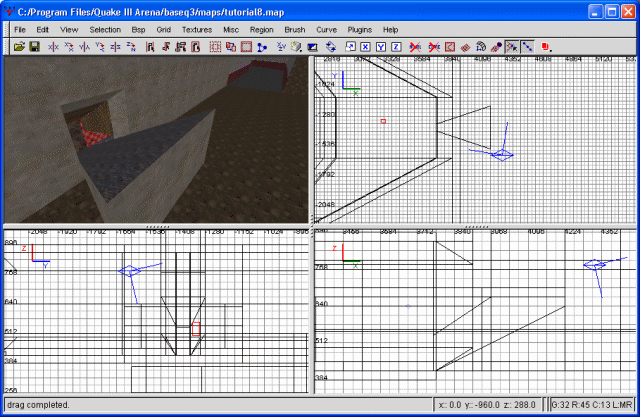Image resolution: width=640 pixels, height=417 pixels.
Task: Flip the selection along the X axis
Action: point(53,47)
